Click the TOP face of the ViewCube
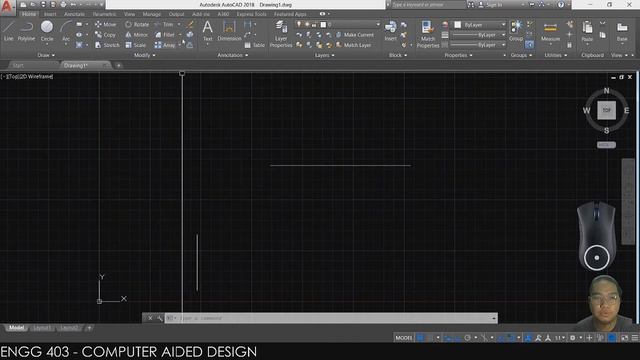 click(x=607, y=110)
